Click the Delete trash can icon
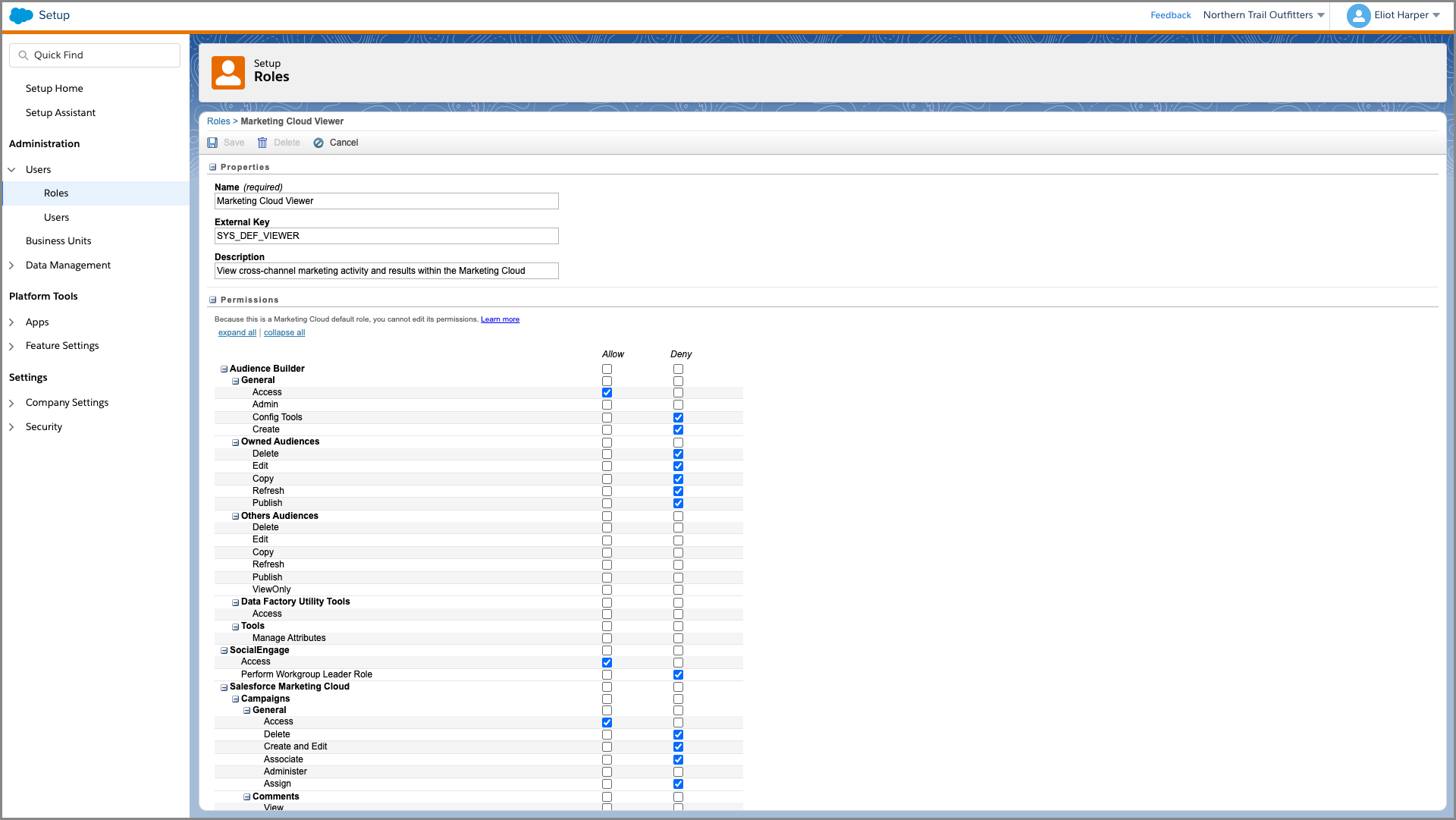Image resolution: width=1456 pixels, height=820 pixels. pyautogui.click(x=262, y=143)
